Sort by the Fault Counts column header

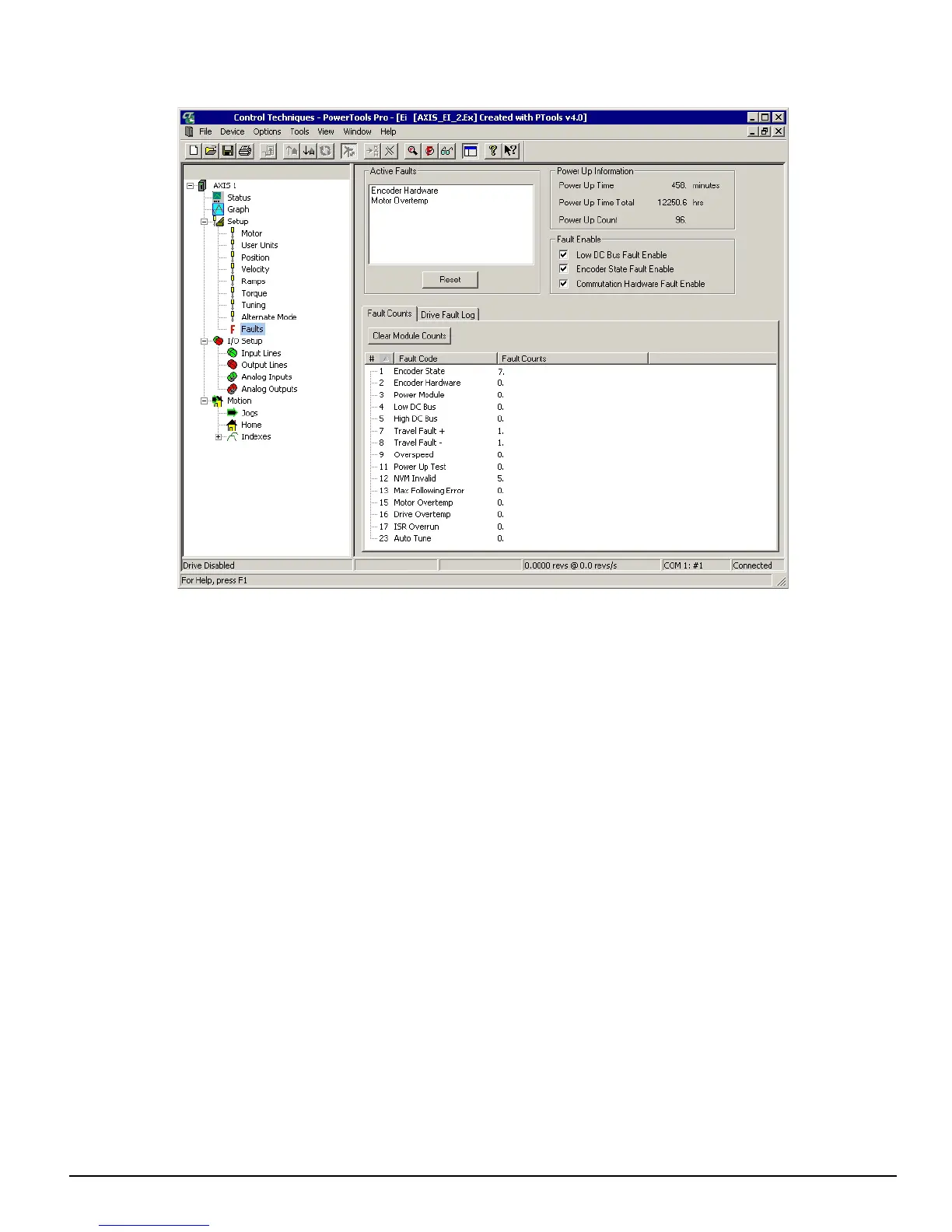coord(572,359)
